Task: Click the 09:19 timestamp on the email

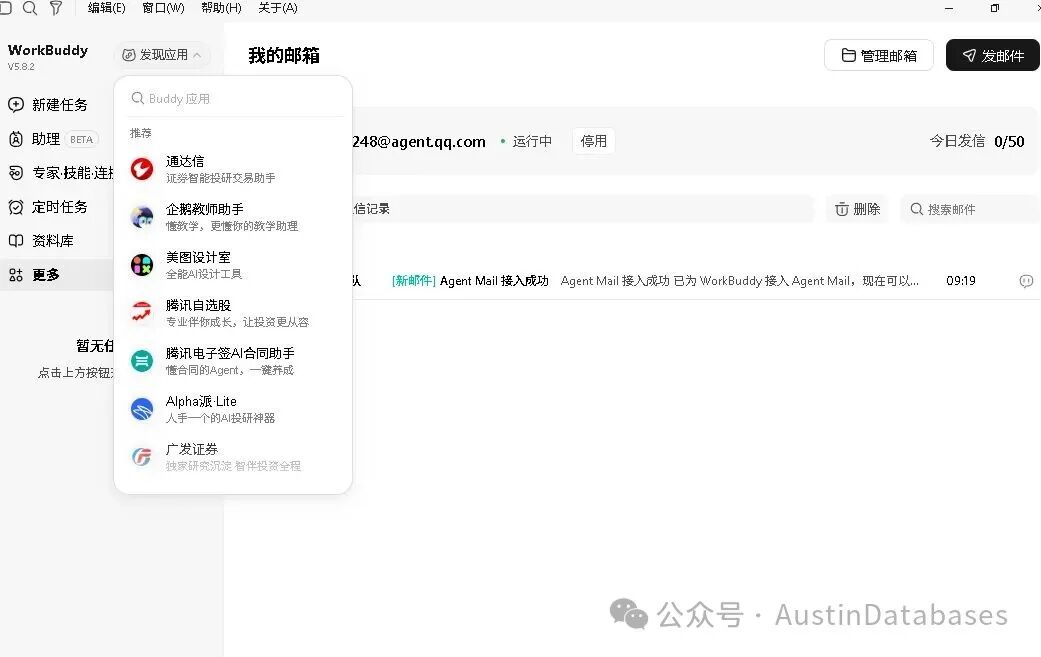Action: pos(961,281)
